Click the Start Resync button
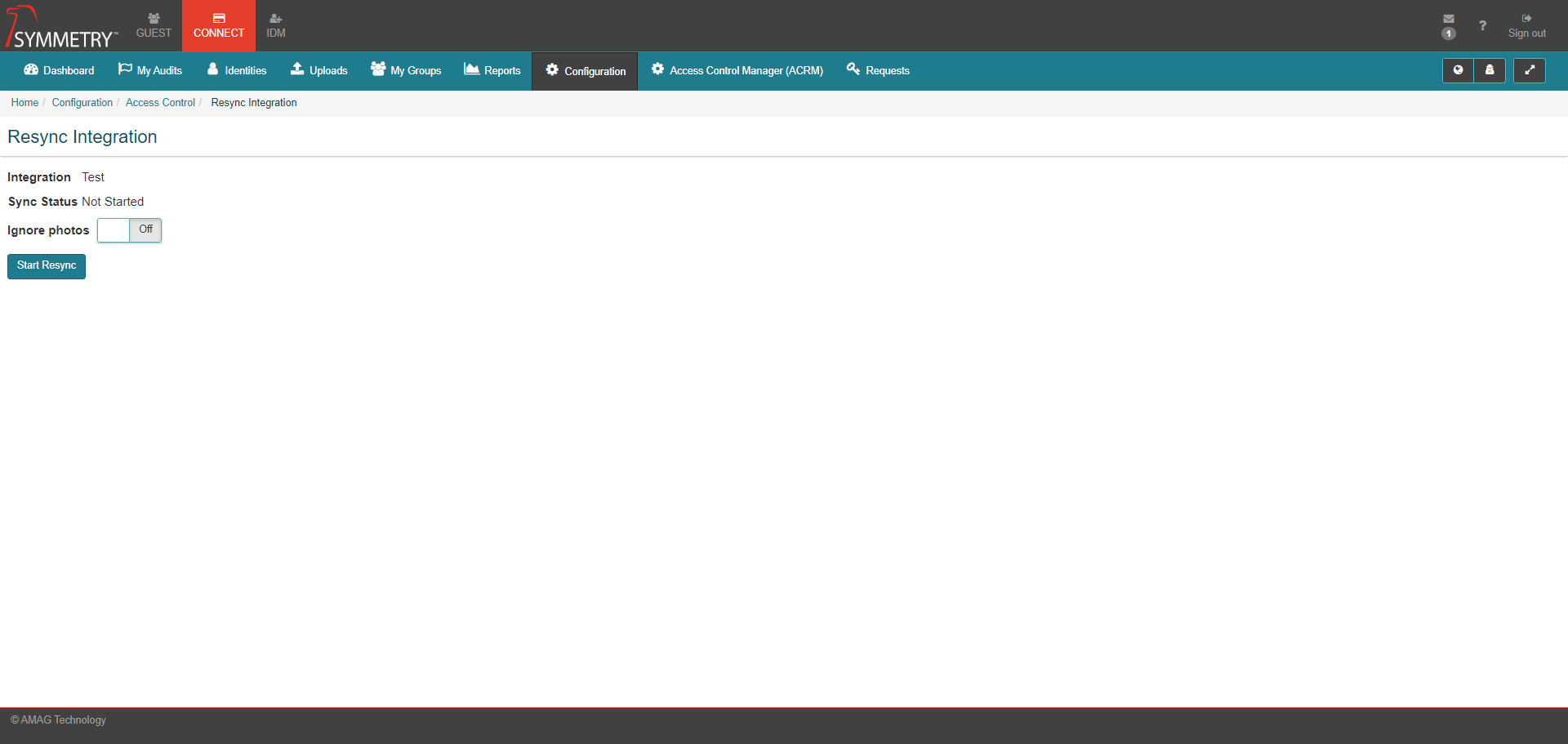 [x=47, y=266]
